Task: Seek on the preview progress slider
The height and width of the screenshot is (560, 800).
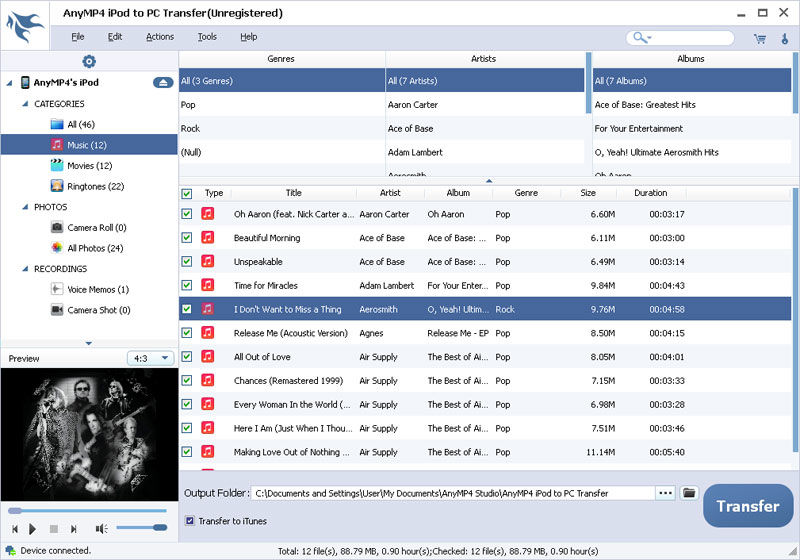Action: (87, 510)
